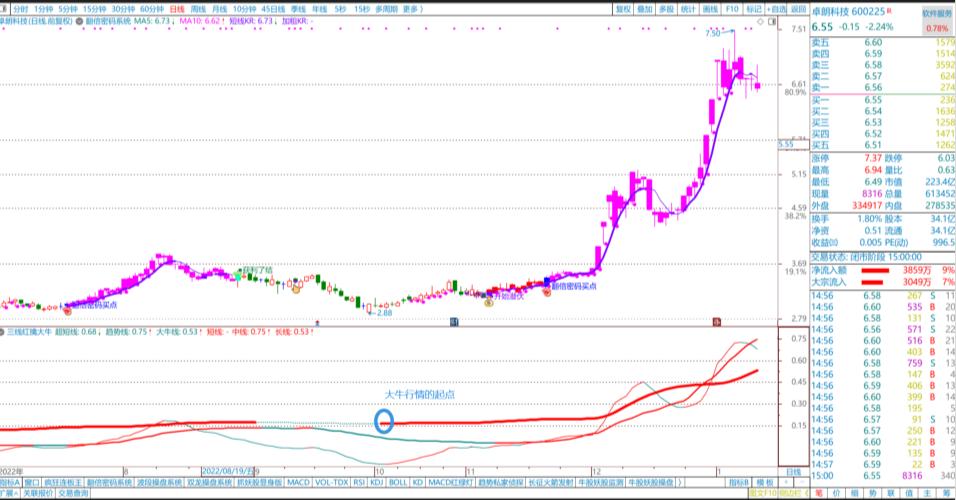Click the 翻倍密码买点 signal marker near December
Viewport: 956px width, 500px height.
point(574,286)
